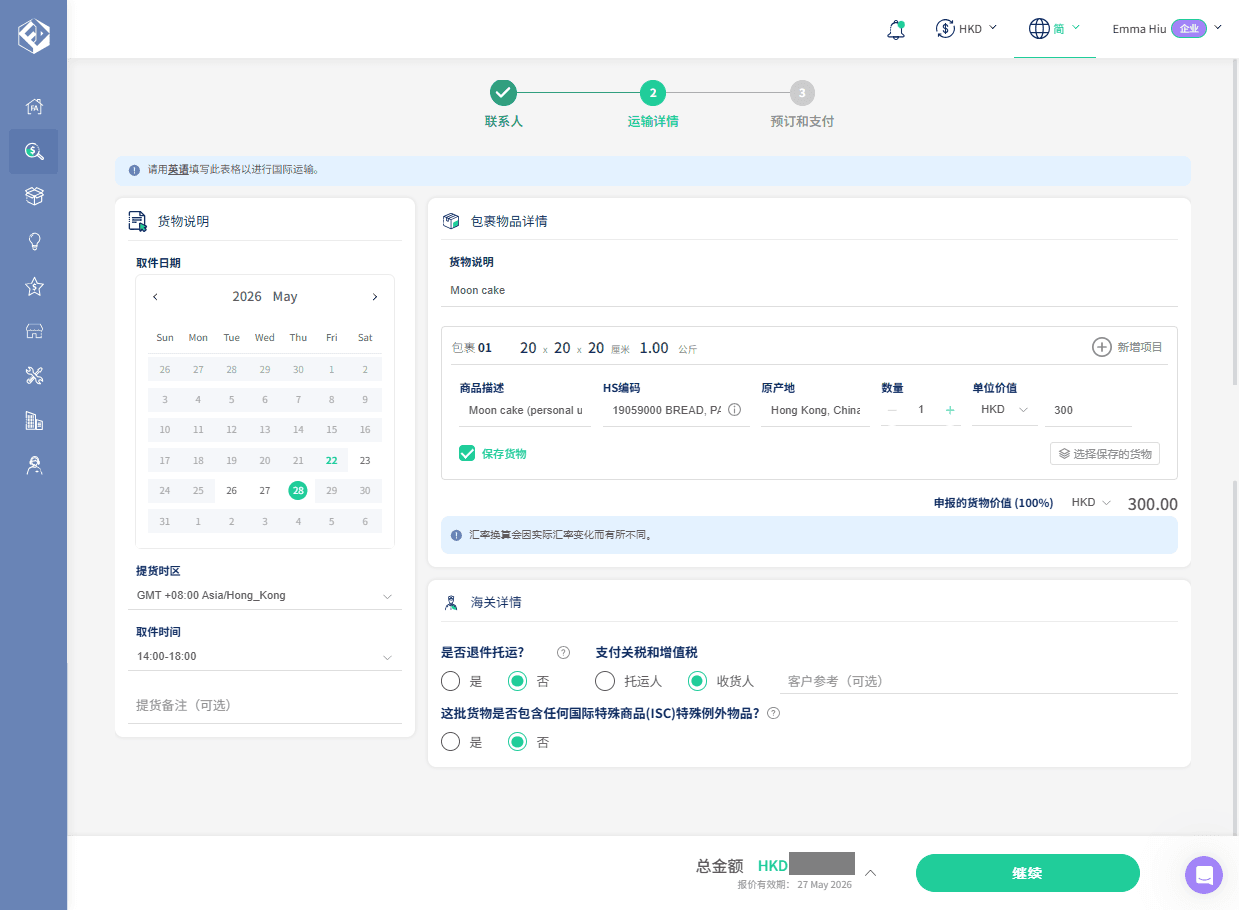Click the 继续 continue button
Image resolution: width=1240 pixels, height=910 pixels.
1028,873
